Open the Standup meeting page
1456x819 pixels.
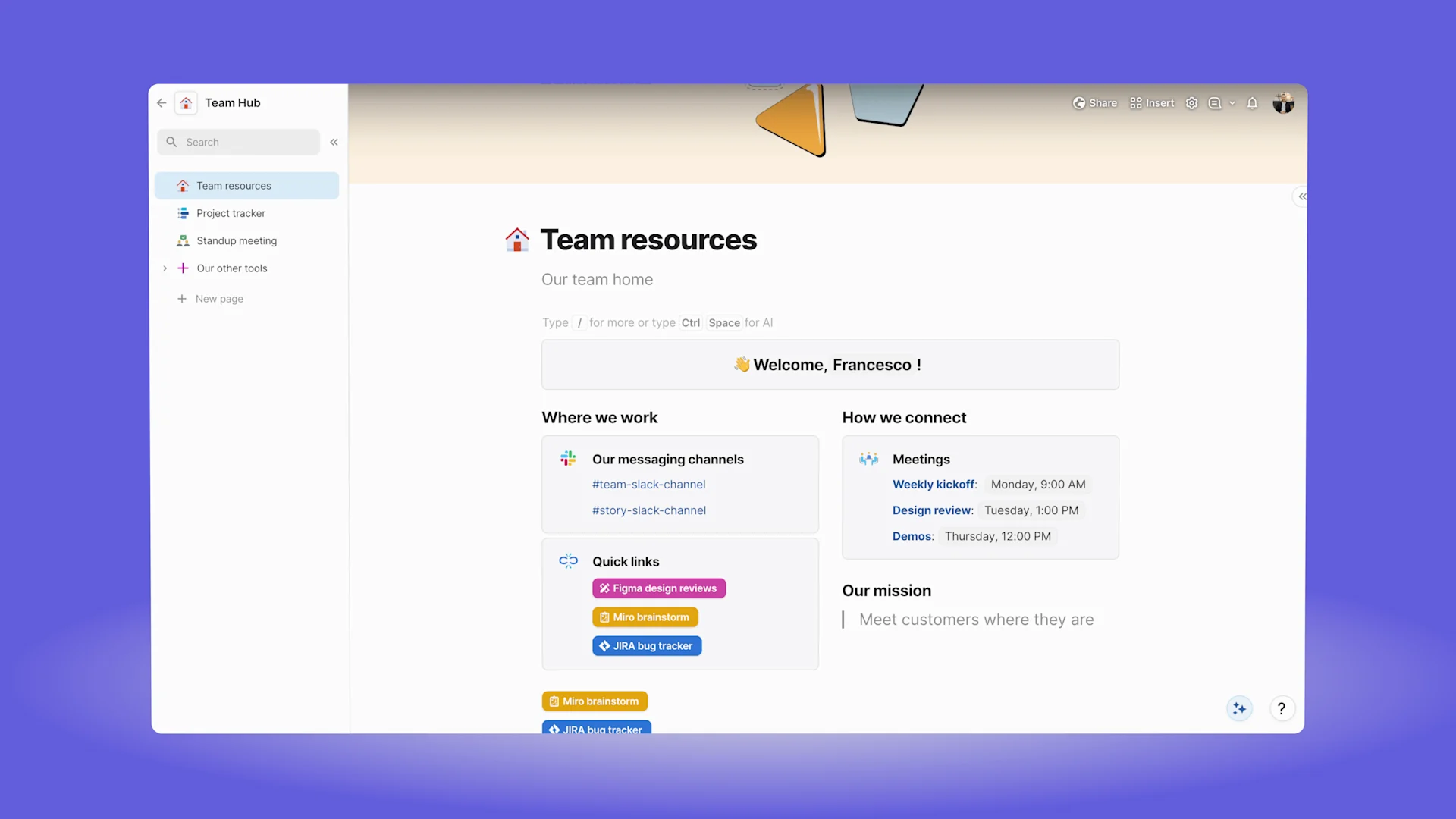(236, 240)
